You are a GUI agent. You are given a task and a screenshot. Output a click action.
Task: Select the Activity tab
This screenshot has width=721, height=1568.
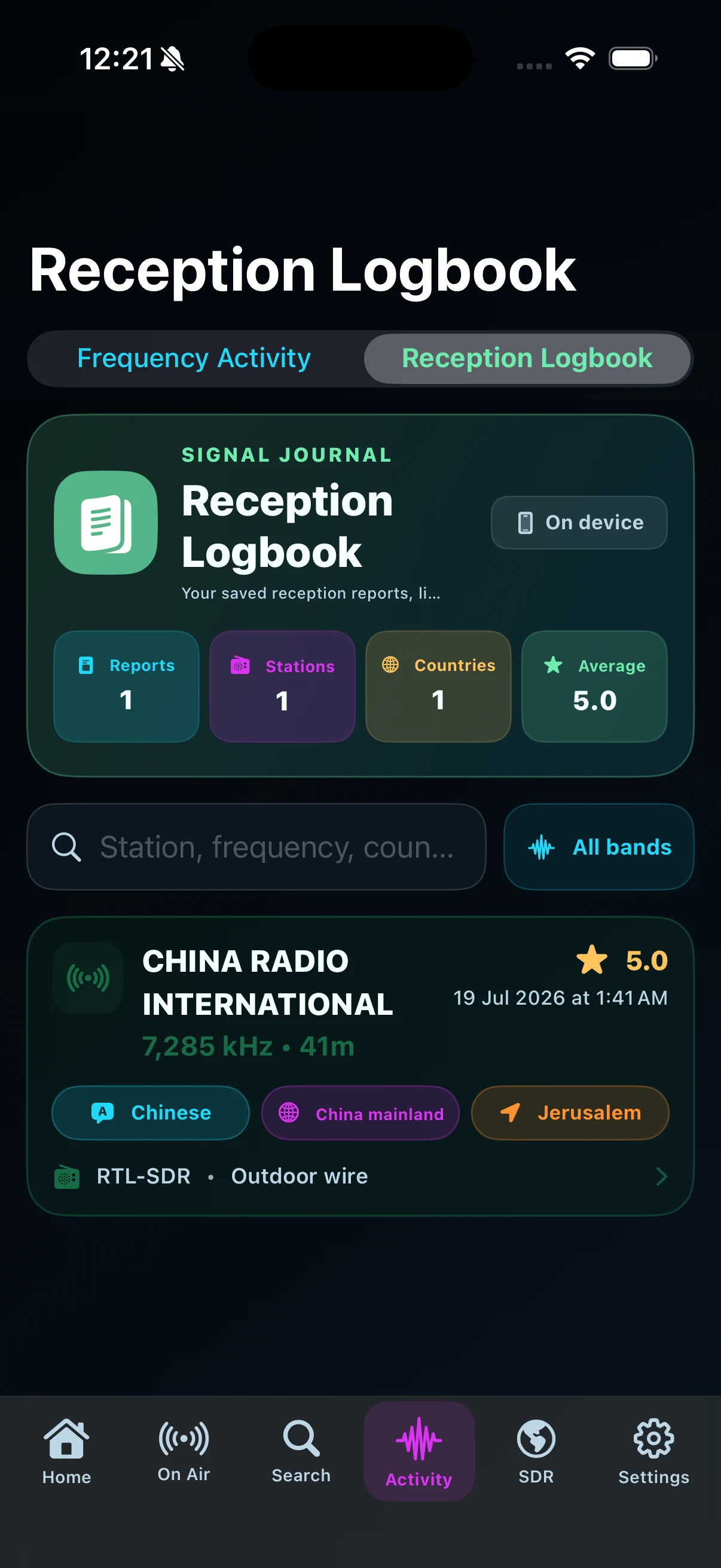419,1451
